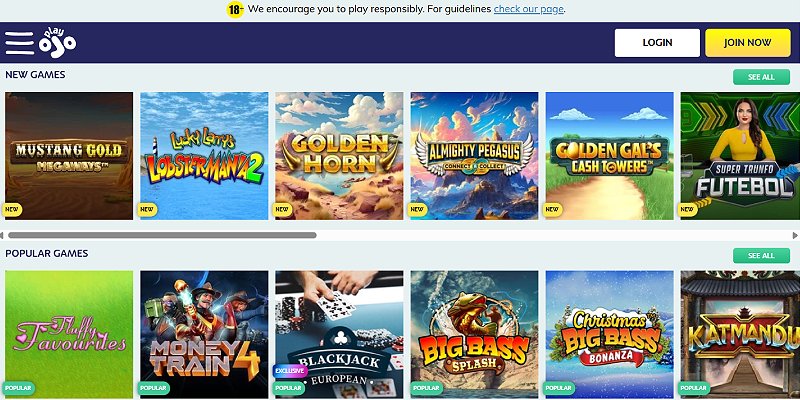
Task: Select Golden Gal's Cash Towers game
Action: tap(610, 156)
